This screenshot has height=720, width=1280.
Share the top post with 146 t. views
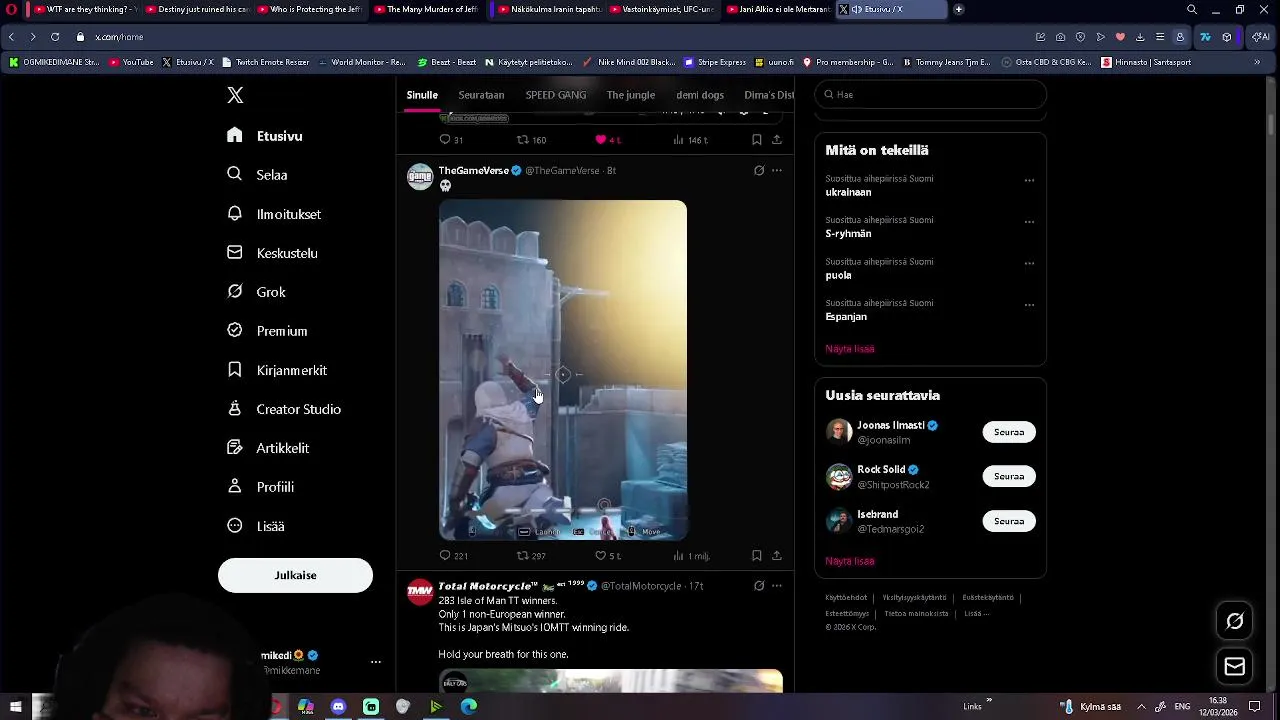click(x=776, y=140)
